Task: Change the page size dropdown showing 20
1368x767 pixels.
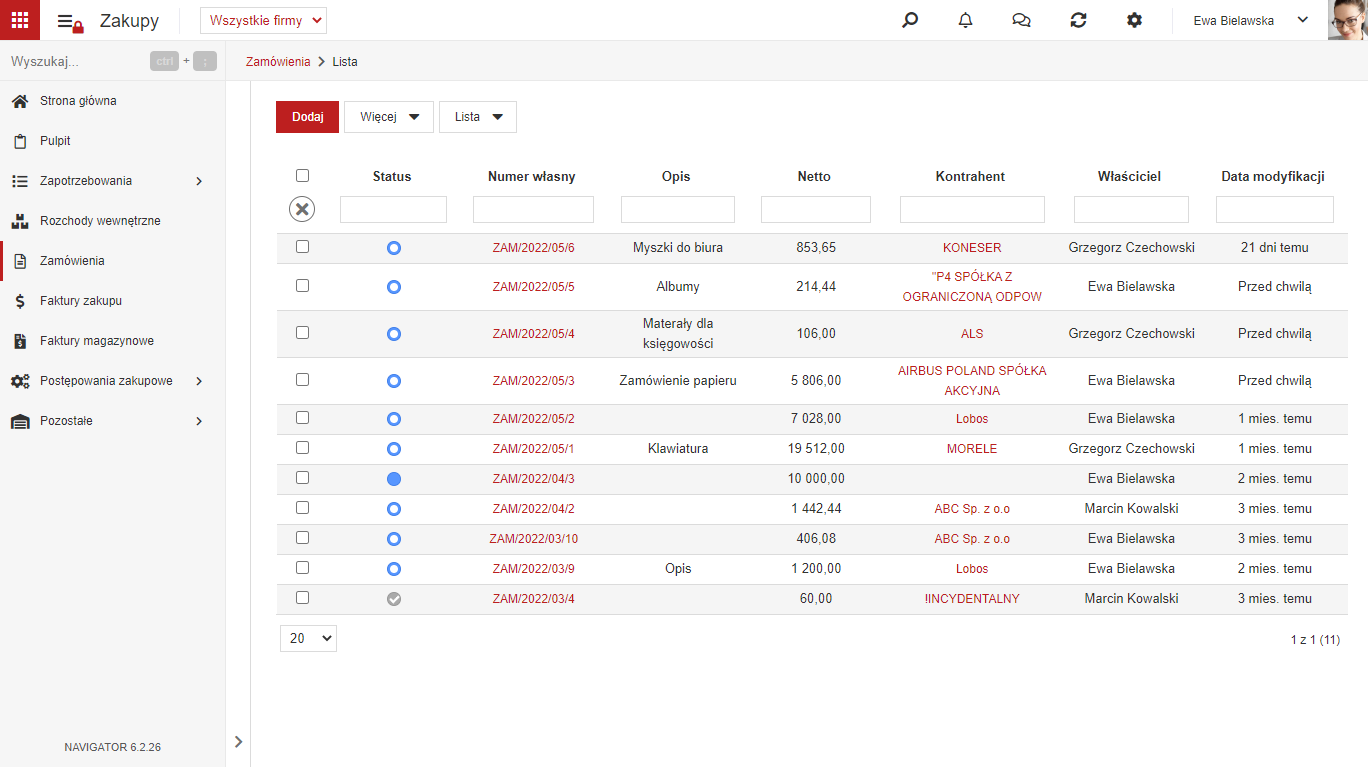Action: [x=308, y=638]
